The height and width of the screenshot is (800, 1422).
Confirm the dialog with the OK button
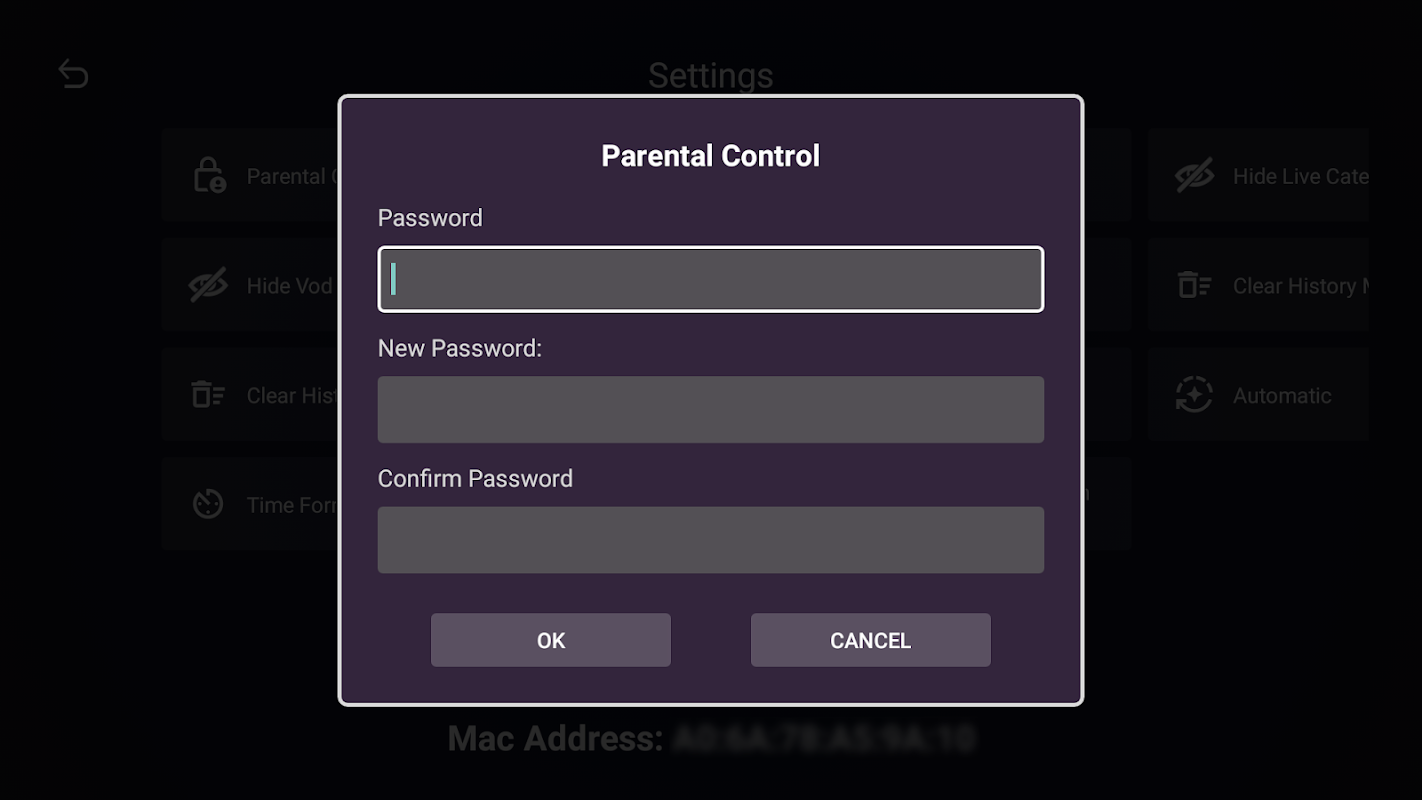[551, 640]
